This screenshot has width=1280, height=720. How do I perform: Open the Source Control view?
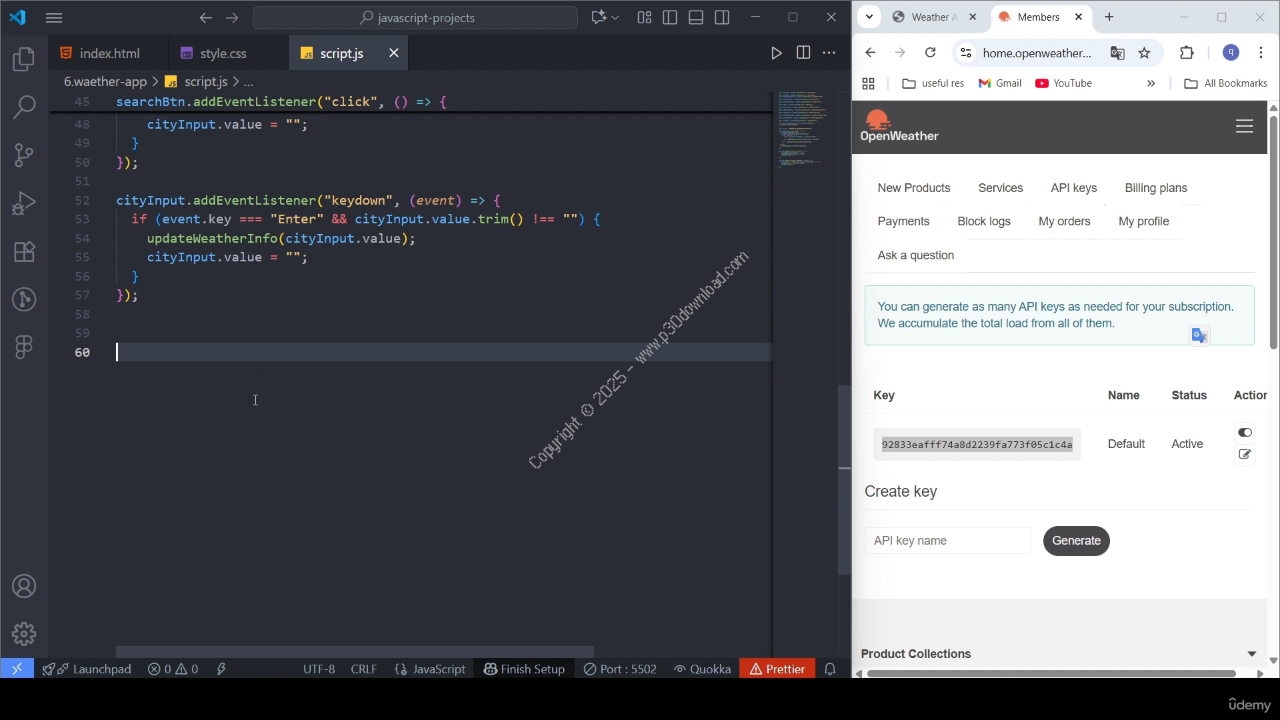24,154
